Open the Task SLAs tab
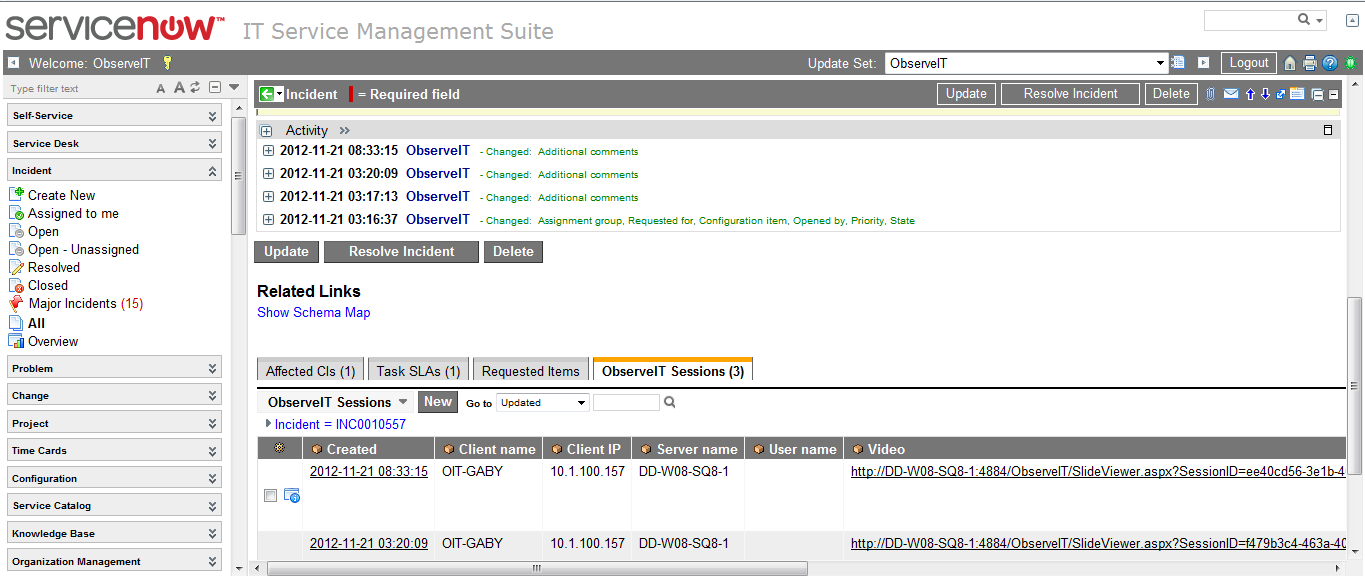 pyautogui.click(x=418, y=371)
